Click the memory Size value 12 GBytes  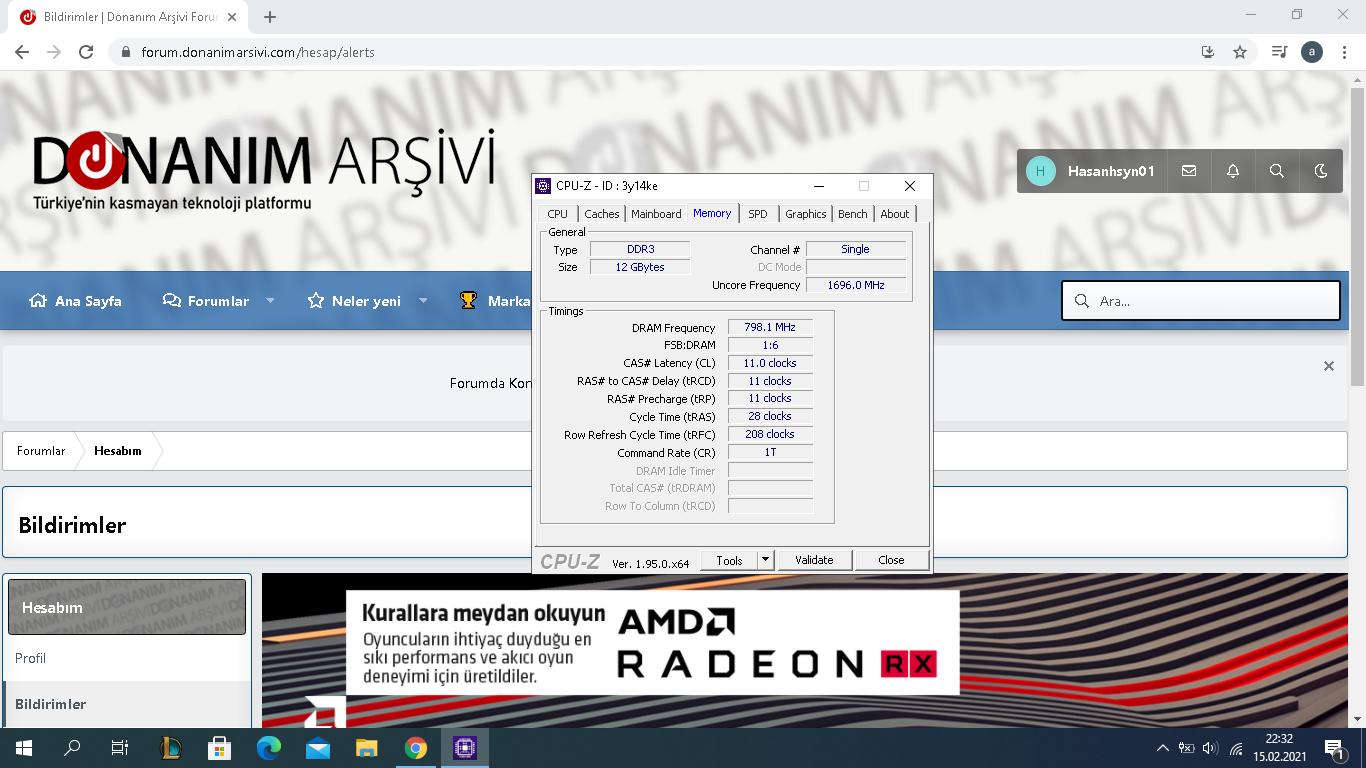640,267
